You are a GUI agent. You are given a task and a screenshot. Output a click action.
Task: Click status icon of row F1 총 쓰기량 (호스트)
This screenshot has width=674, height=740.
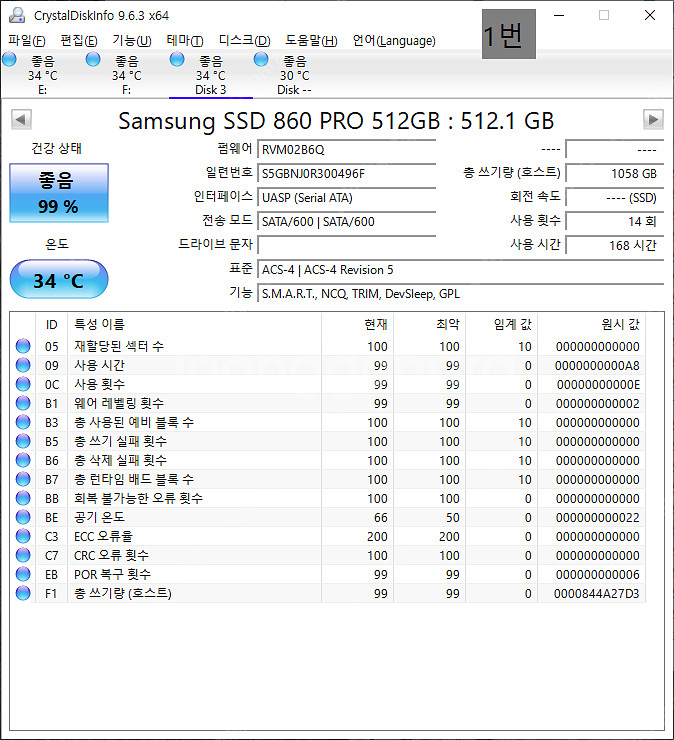pyautogui.click(x=23, y=593)
